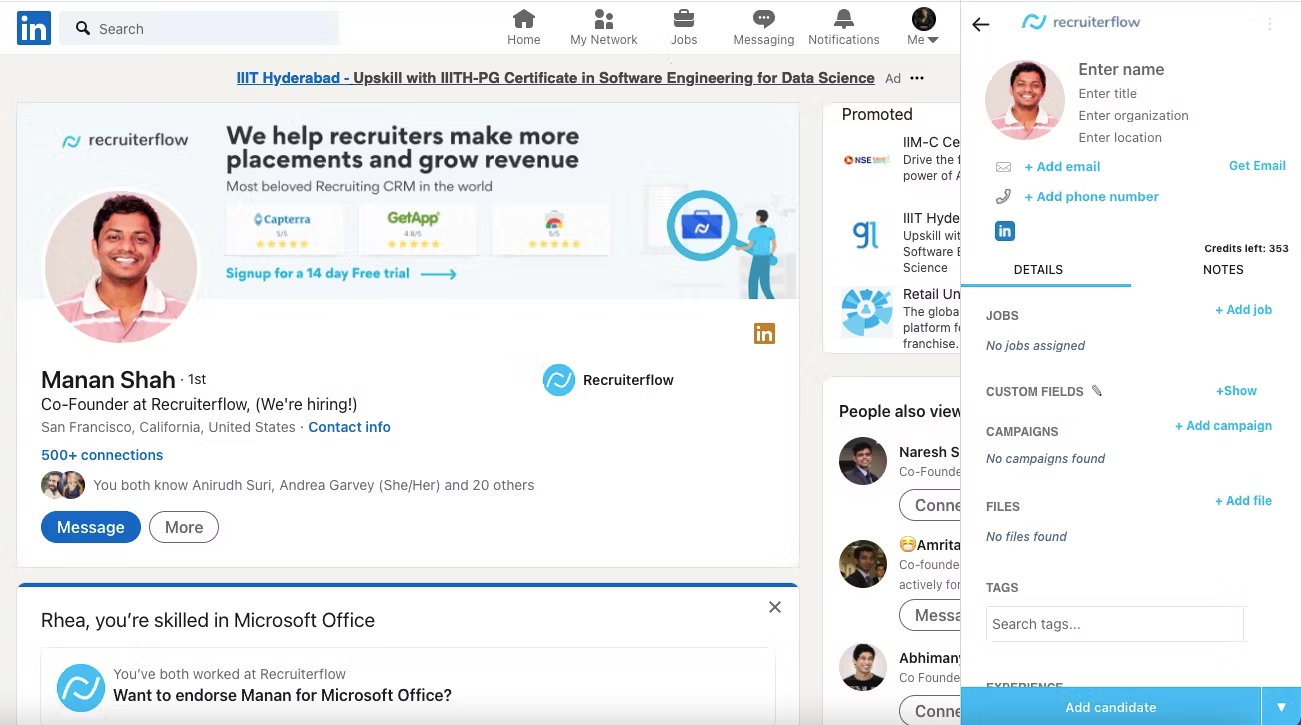1301x725 pixels.
Task: Open 500+ connections link
Action: point(102,455)
